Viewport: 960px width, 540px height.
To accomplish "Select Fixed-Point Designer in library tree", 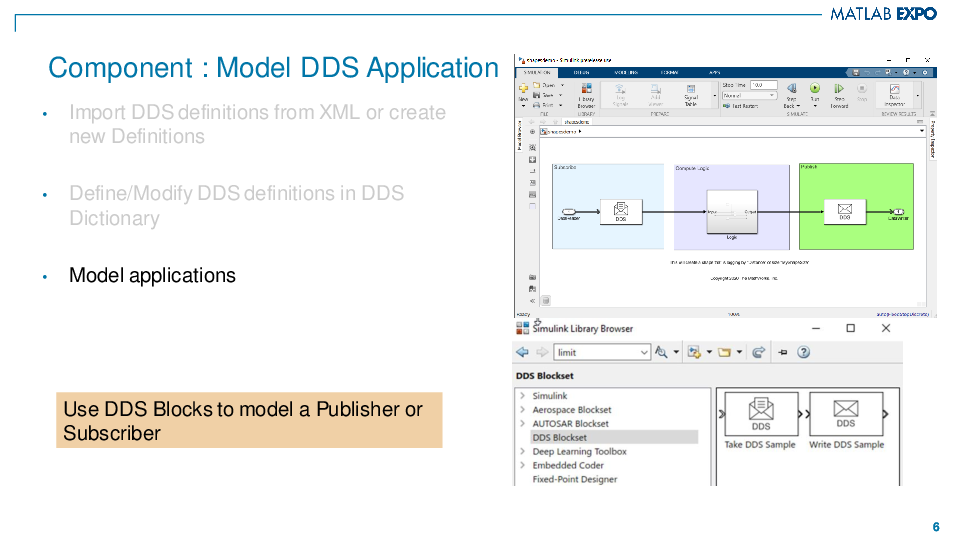I will [575, 479].
